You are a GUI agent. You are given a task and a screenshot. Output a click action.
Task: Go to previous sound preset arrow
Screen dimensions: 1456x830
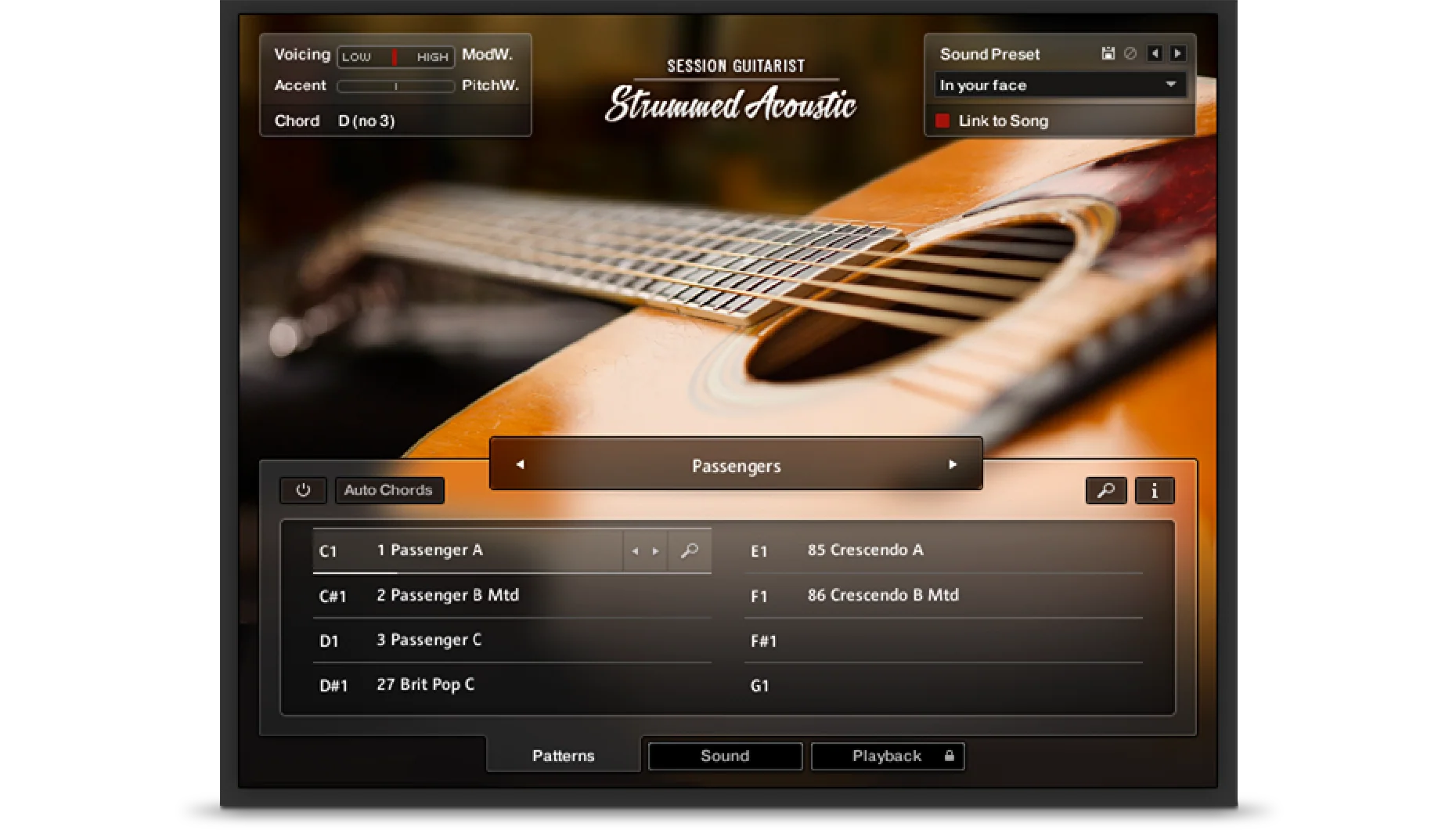tap(1155, 53)
